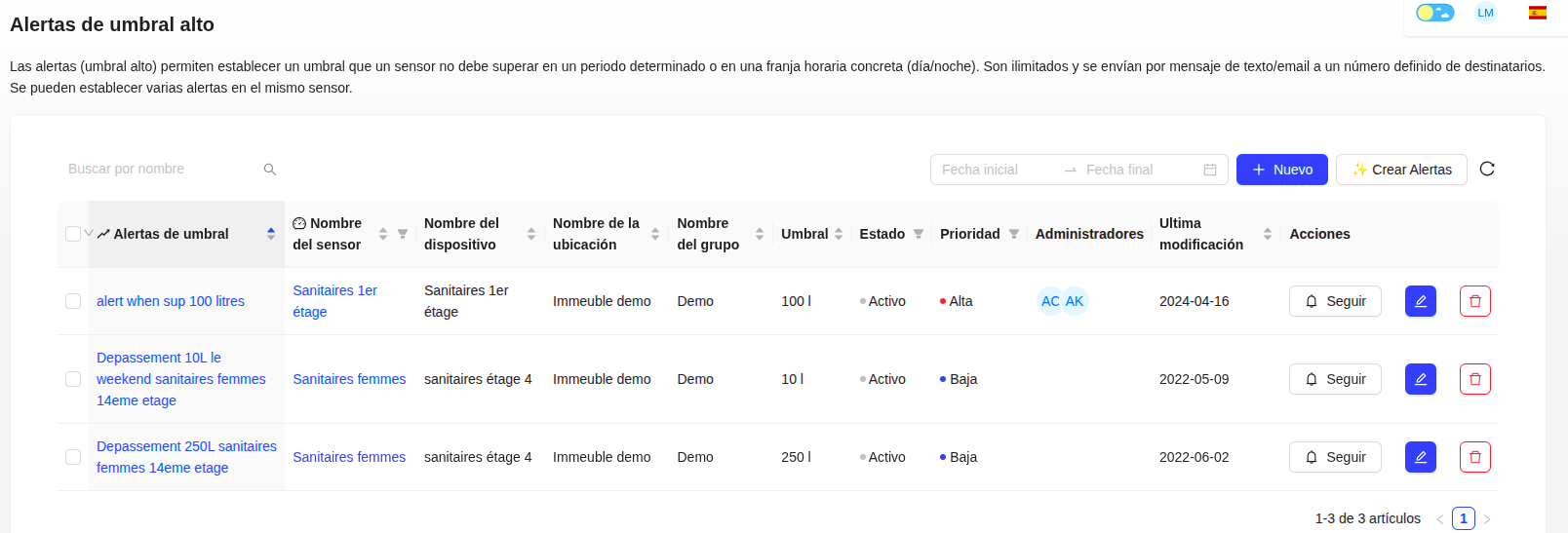Screen dimensions: 1568x533
Task: Click the 'Alta' priority cell
Action: click(956, 301)
